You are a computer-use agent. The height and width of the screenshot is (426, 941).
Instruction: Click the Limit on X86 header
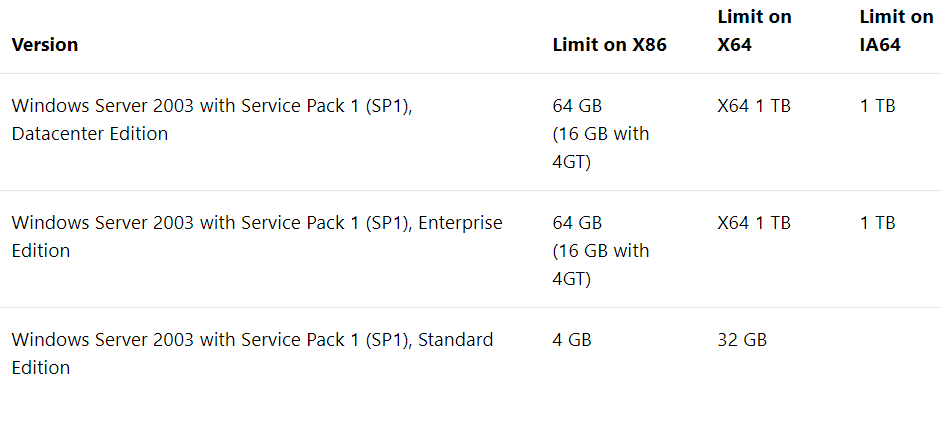[x=609, y=45]
